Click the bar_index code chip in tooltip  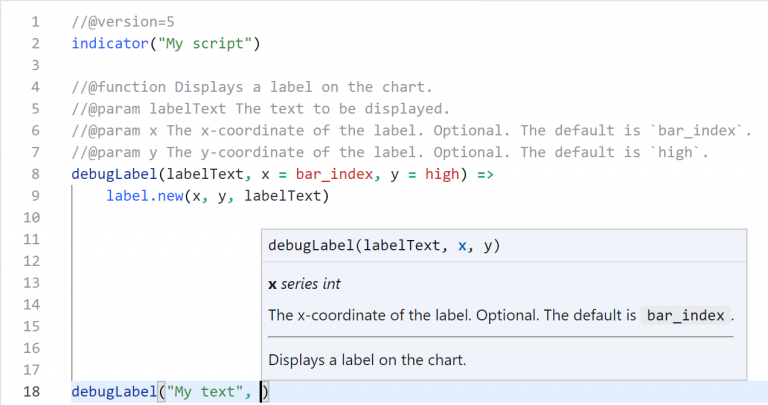click(x=686, y=316)
